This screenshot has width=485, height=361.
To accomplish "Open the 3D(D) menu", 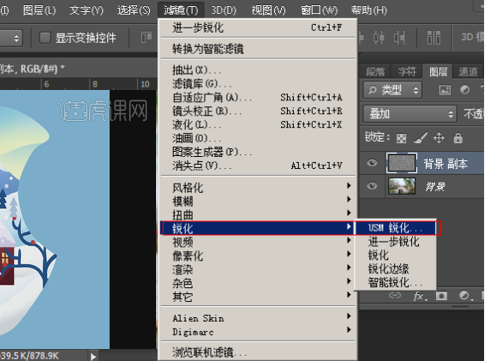I will [224, 10].
